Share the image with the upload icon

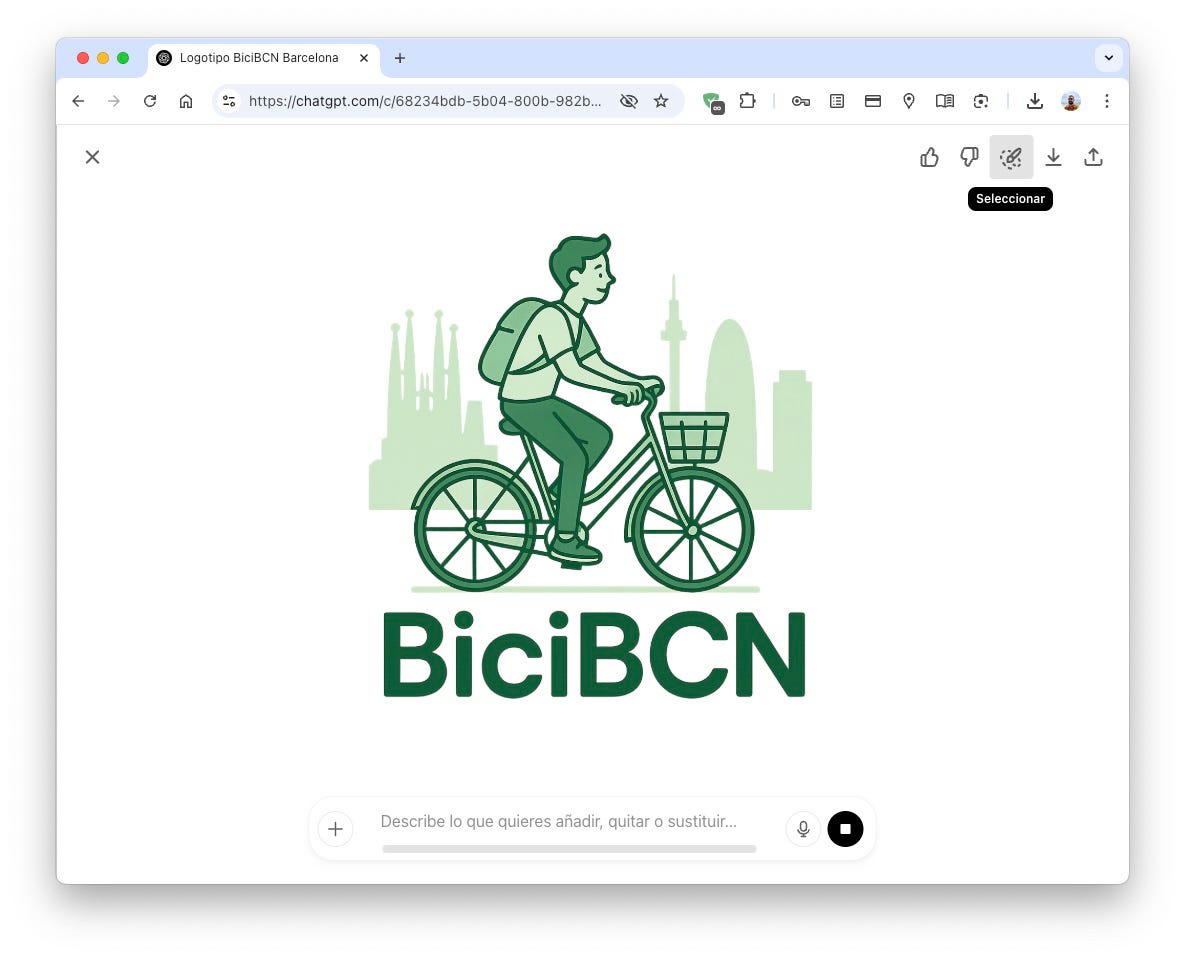coord(1094,157)
